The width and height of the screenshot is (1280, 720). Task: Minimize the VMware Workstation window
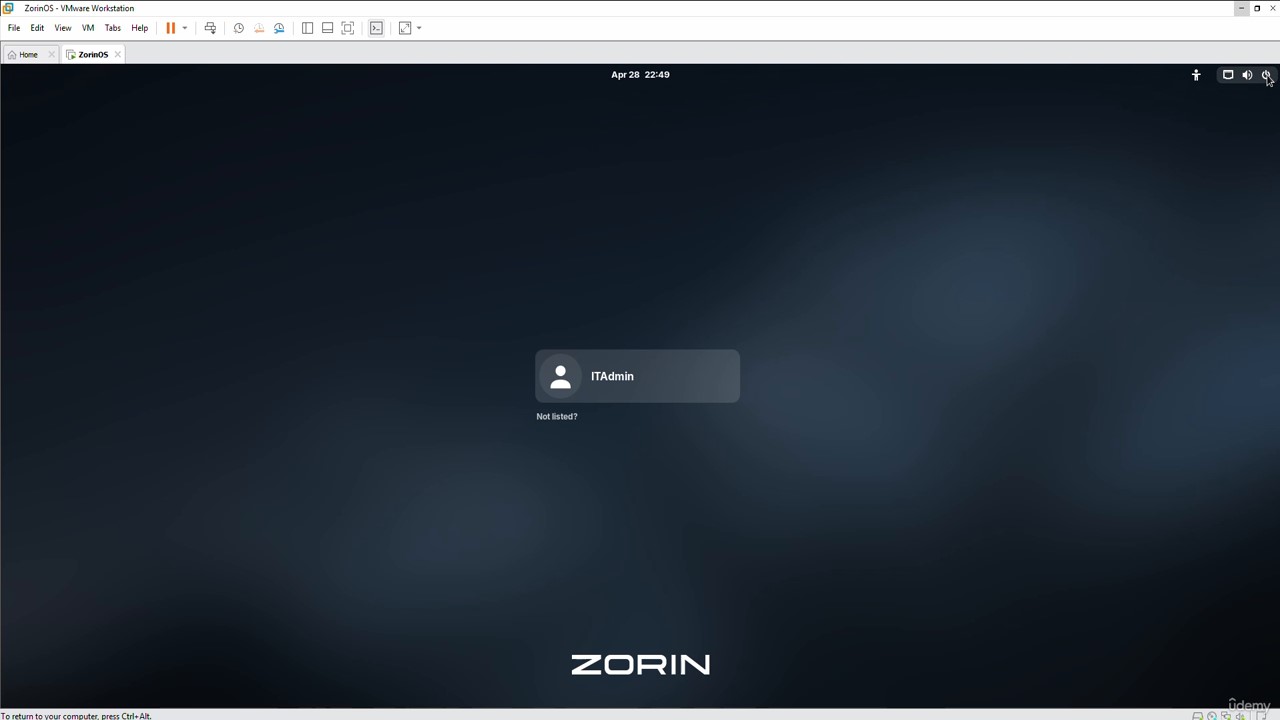[x=1241, y=8]
